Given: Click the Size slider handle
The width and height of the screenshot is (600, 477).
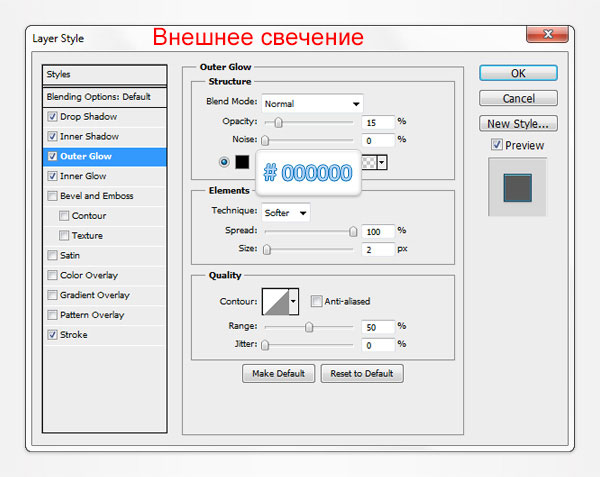Looking at the screenshot, I should pos(267,249).
